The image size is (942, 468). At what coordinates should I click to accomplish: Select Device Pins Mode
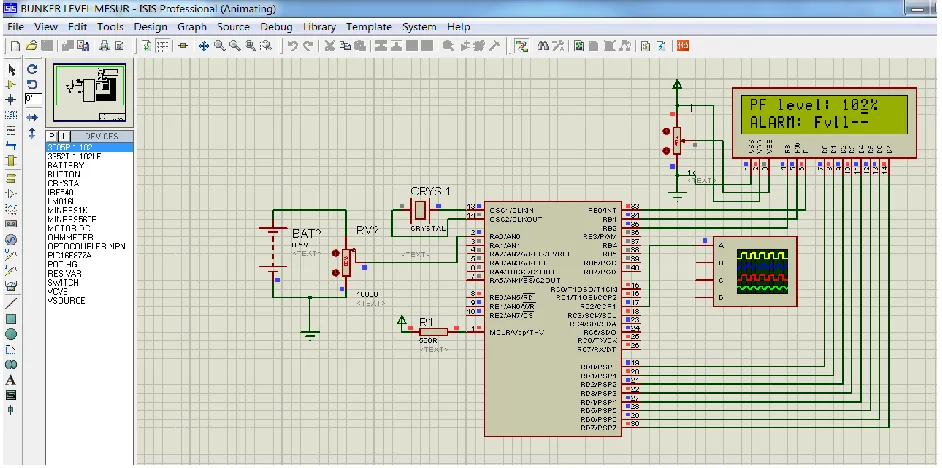coord(11,193)
